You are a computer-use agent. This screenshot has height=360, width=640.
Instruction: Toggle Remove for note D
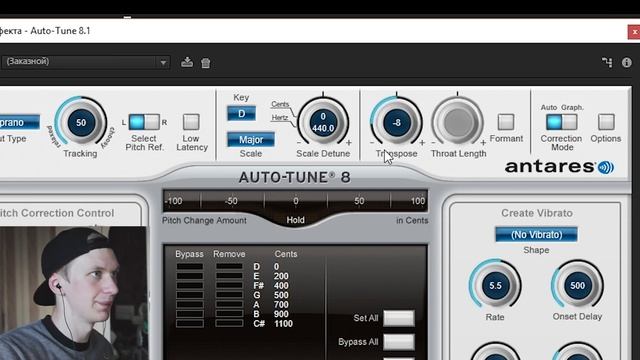click(229, 267)
